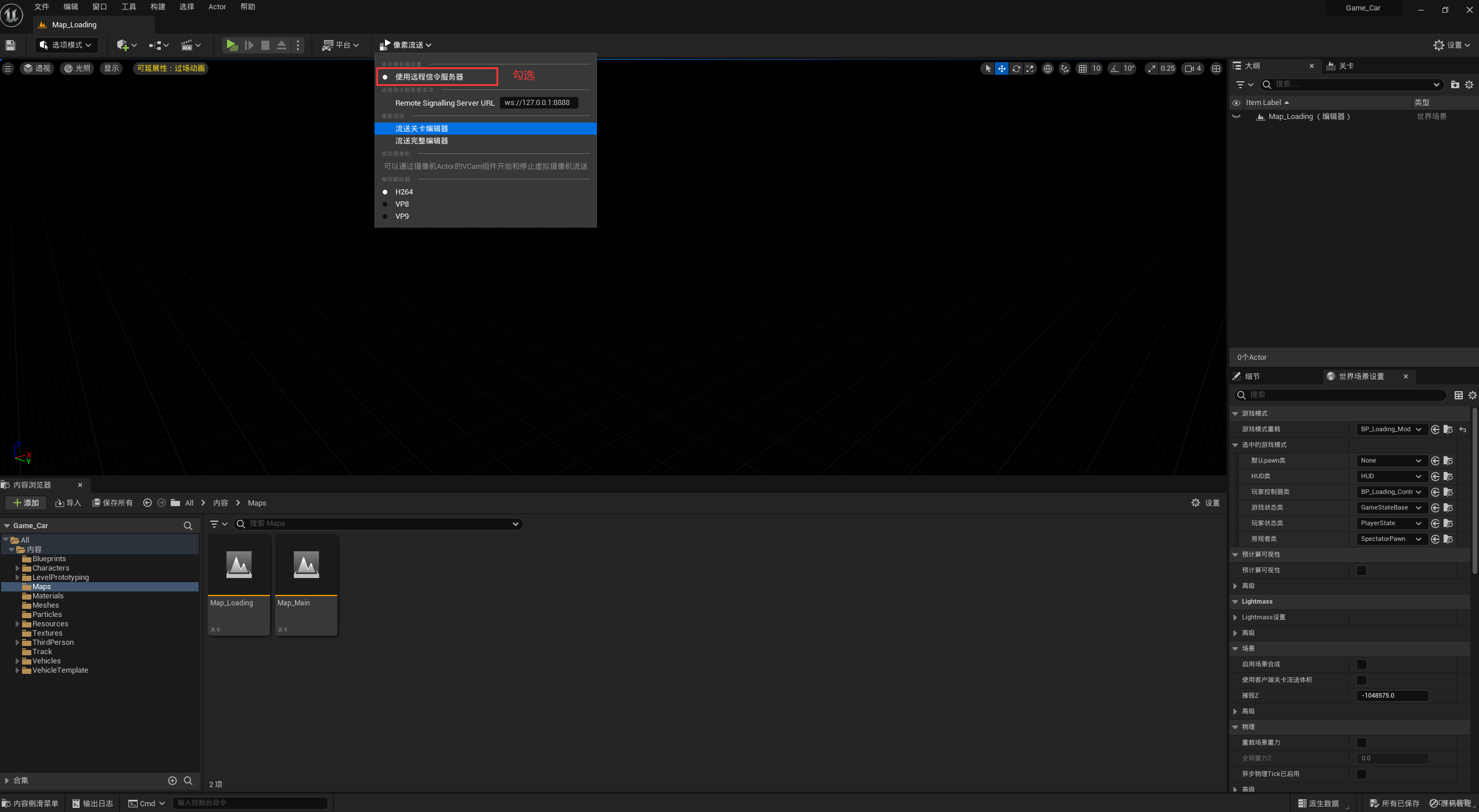The width and height of the screenshot is (1479, 812).
Task: Enable 使用远程信令服务器 option
Action: 429,77
